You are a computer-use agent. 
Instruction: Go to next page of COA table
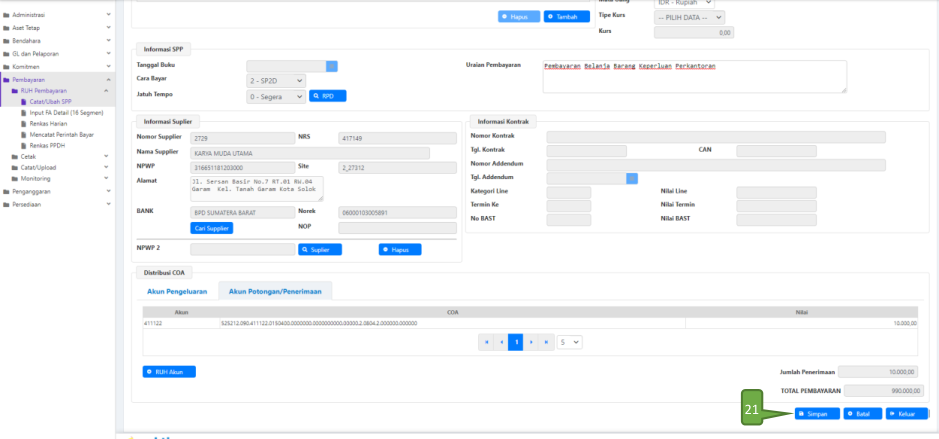pyautogui.click(x=532, y=342)
